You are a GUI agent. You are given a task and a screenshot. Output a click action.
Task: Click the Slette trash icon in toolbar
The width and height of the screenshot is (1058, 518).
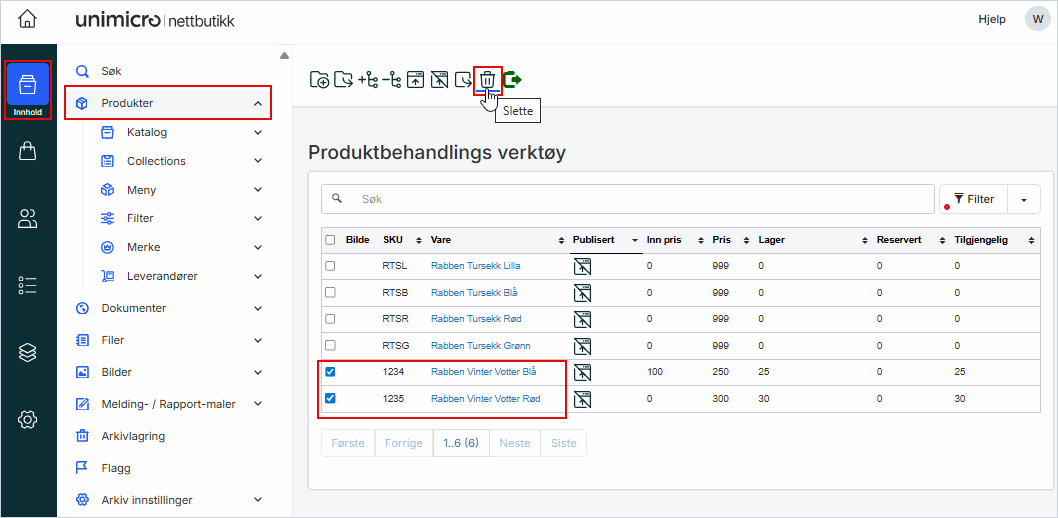(x=487, y=80)
